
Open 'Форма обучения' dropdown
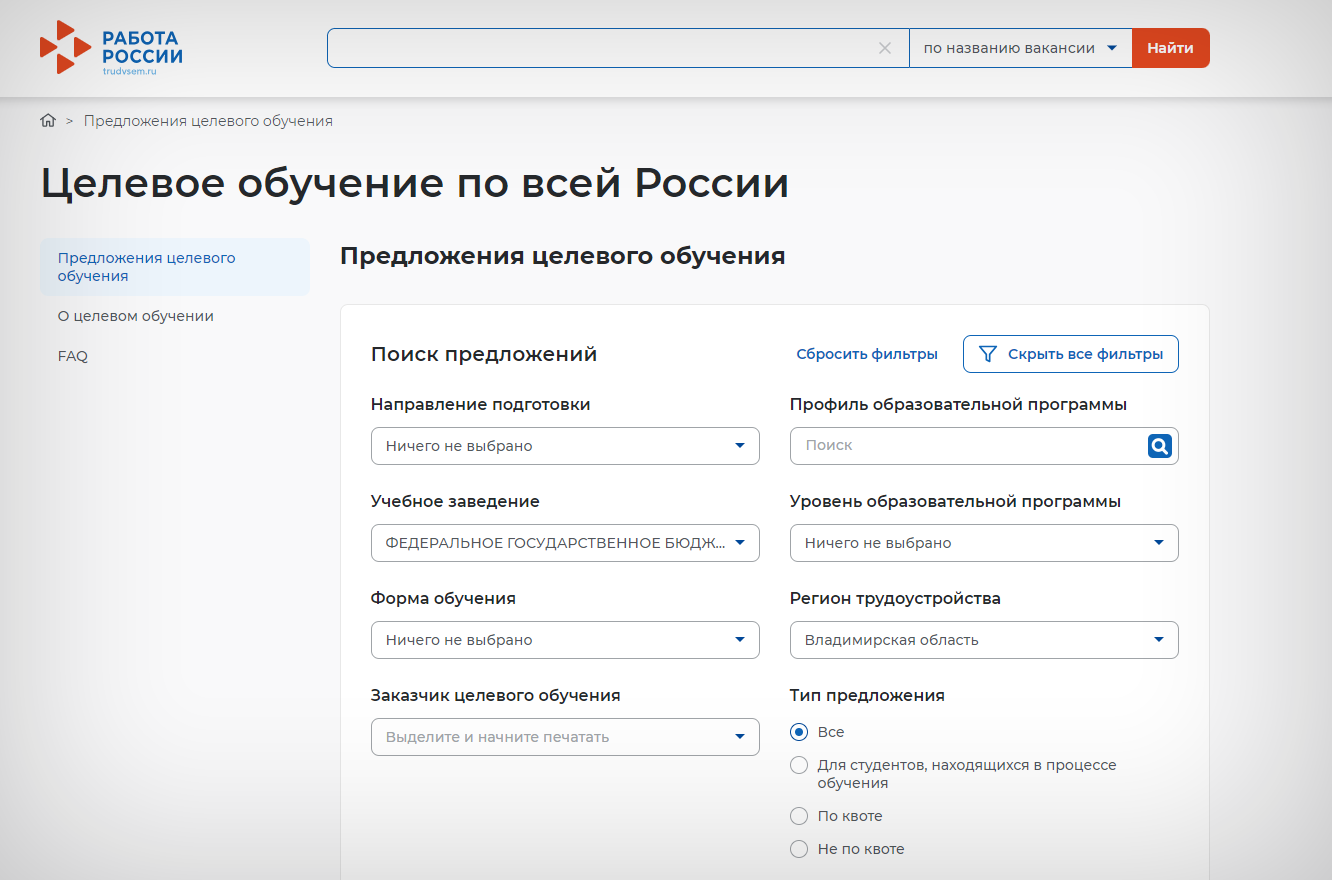[565, 640]
